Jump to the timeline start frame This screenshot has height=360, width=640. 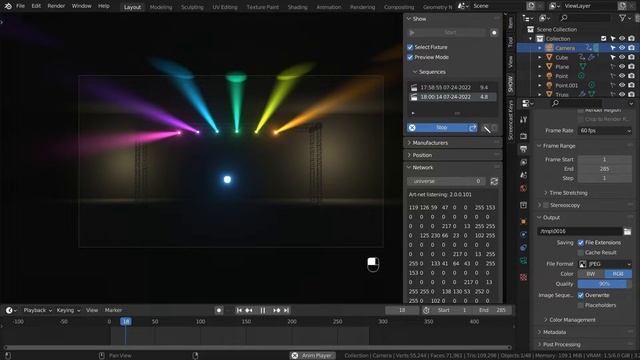coord(239,311)
